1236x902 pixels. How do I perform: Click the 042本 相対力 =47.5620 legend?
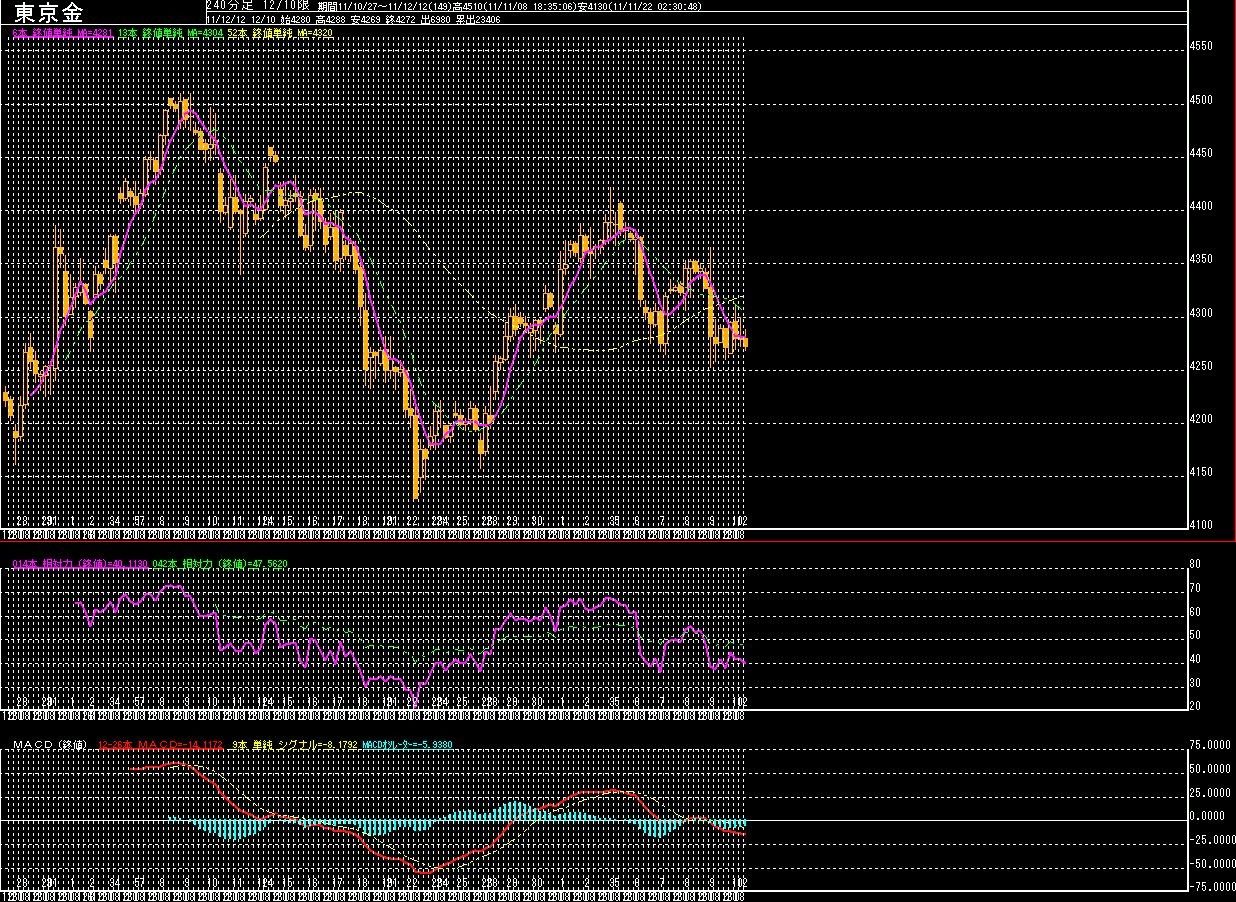pyautogui.click(x=220, y=564)
